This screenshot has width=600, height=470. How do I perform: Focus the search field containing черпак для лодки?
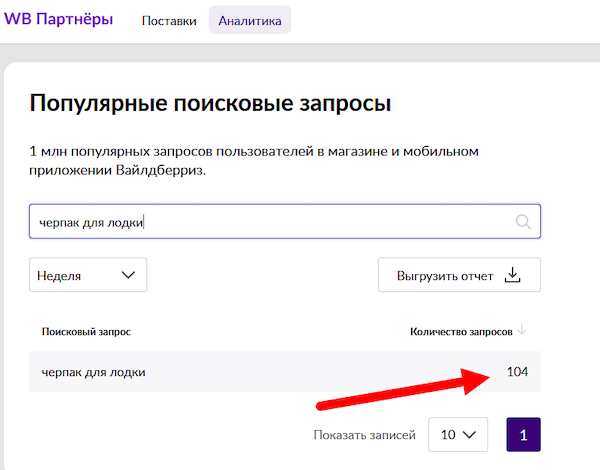click(270, 222)
